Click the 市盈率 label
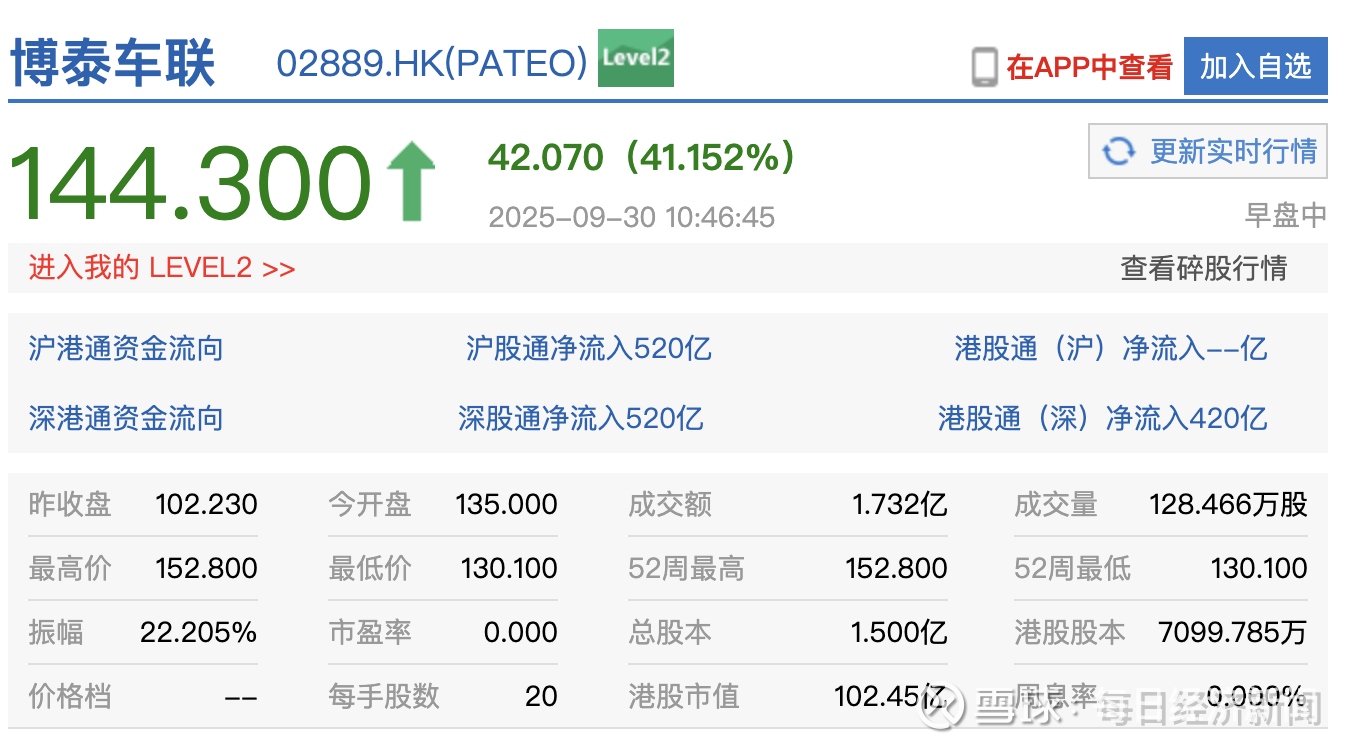Image resolution: width=1362 pixels, height=750 pixels. pos(370,632)
